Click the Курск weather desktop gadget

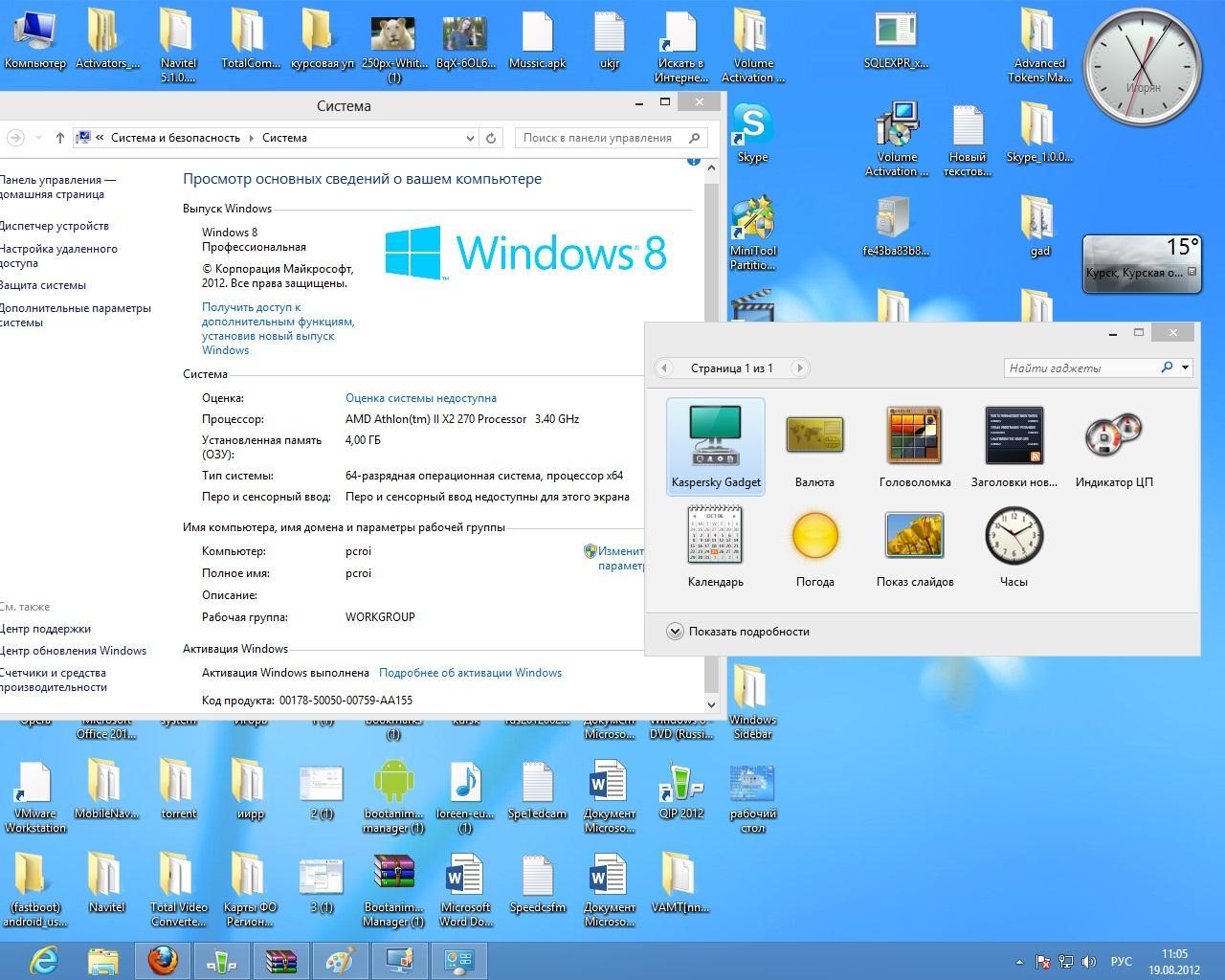1142,263
